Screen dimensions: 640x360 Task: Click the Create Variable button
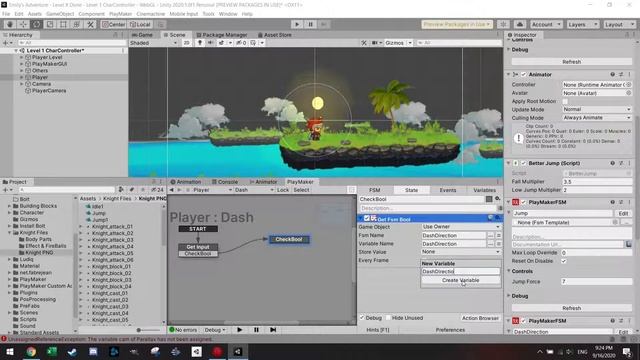pos(460,280)
